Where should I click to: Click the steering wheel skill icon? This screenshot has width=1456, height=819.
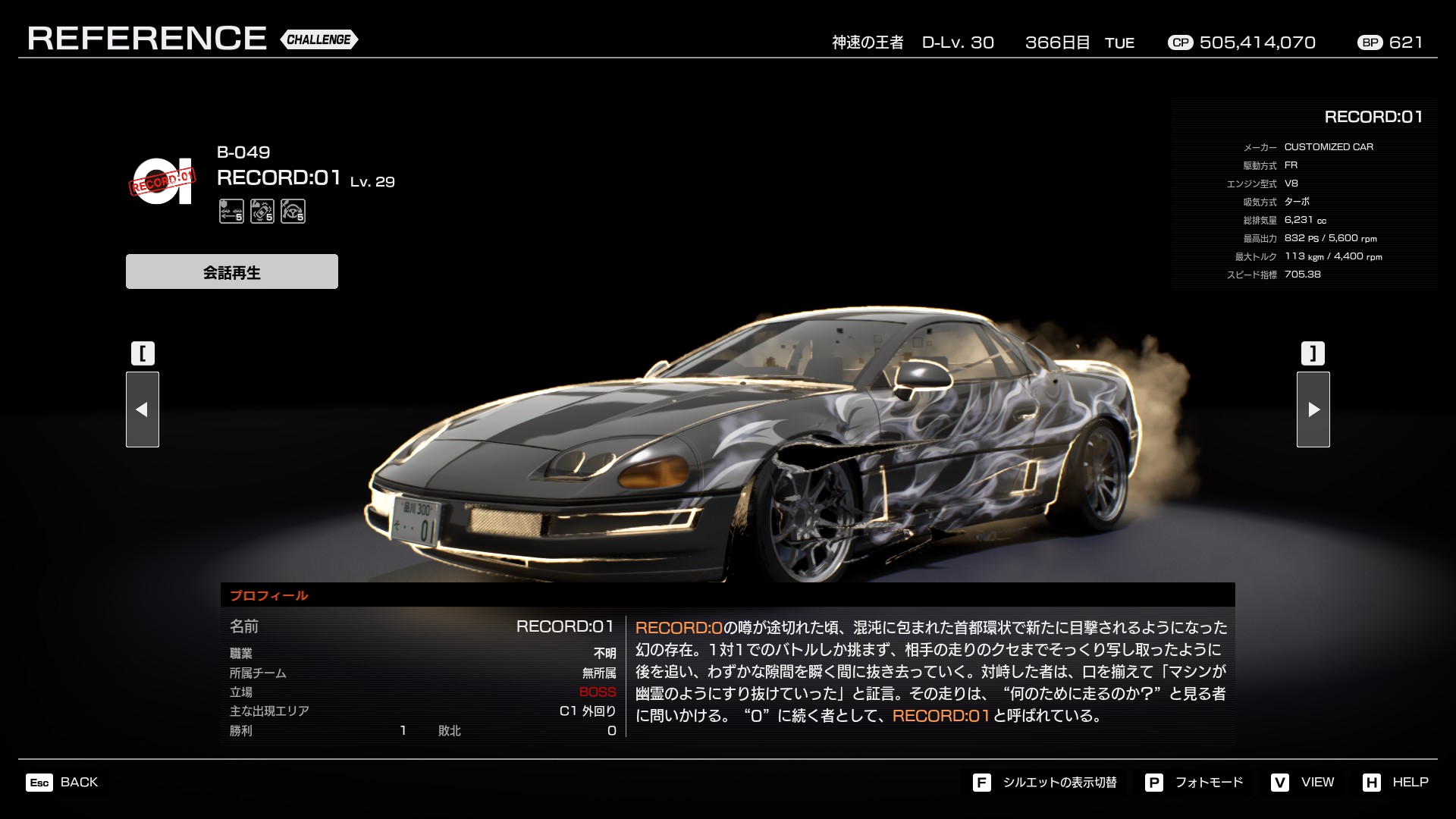[x=293, y=211]
